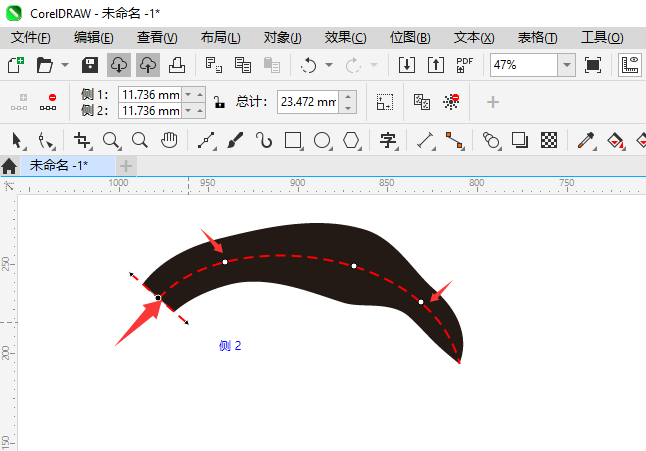Select the Rectangle tool
The width and height of the screenshot is (646, 451).
(293, 140)
